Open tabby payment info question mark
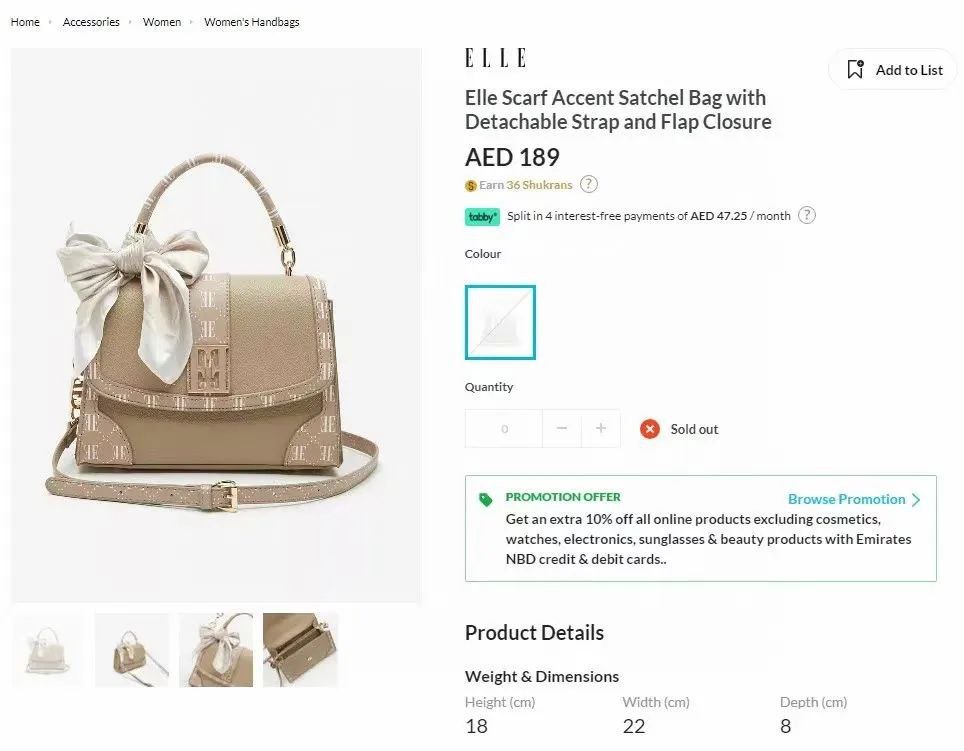Viewport: 964px width, 751px height. [x=806, y=216]
